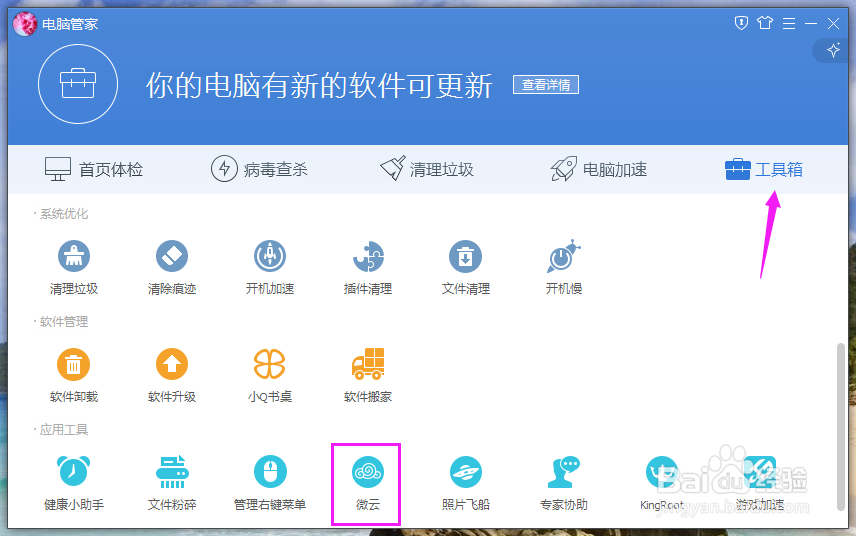Viewport: 856px width, 536px height.
Task: Open the 健康小助手 tool
Action: [x=74, y=483]
